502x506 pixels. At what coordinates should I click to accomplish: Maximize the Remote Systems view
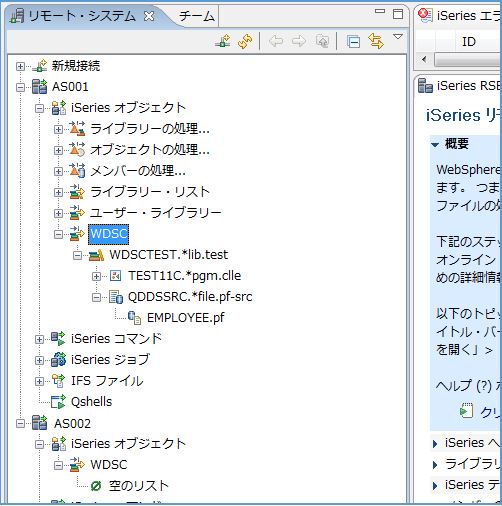[398, 14]
